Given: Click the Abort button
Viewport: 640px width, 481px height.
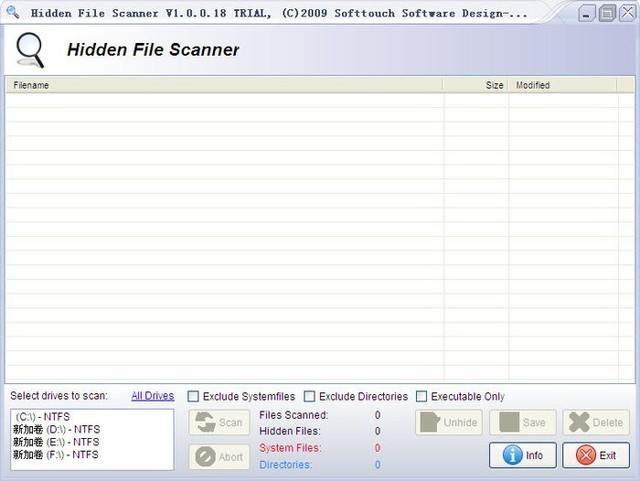Looking at the screenshot, I should 219,457.
